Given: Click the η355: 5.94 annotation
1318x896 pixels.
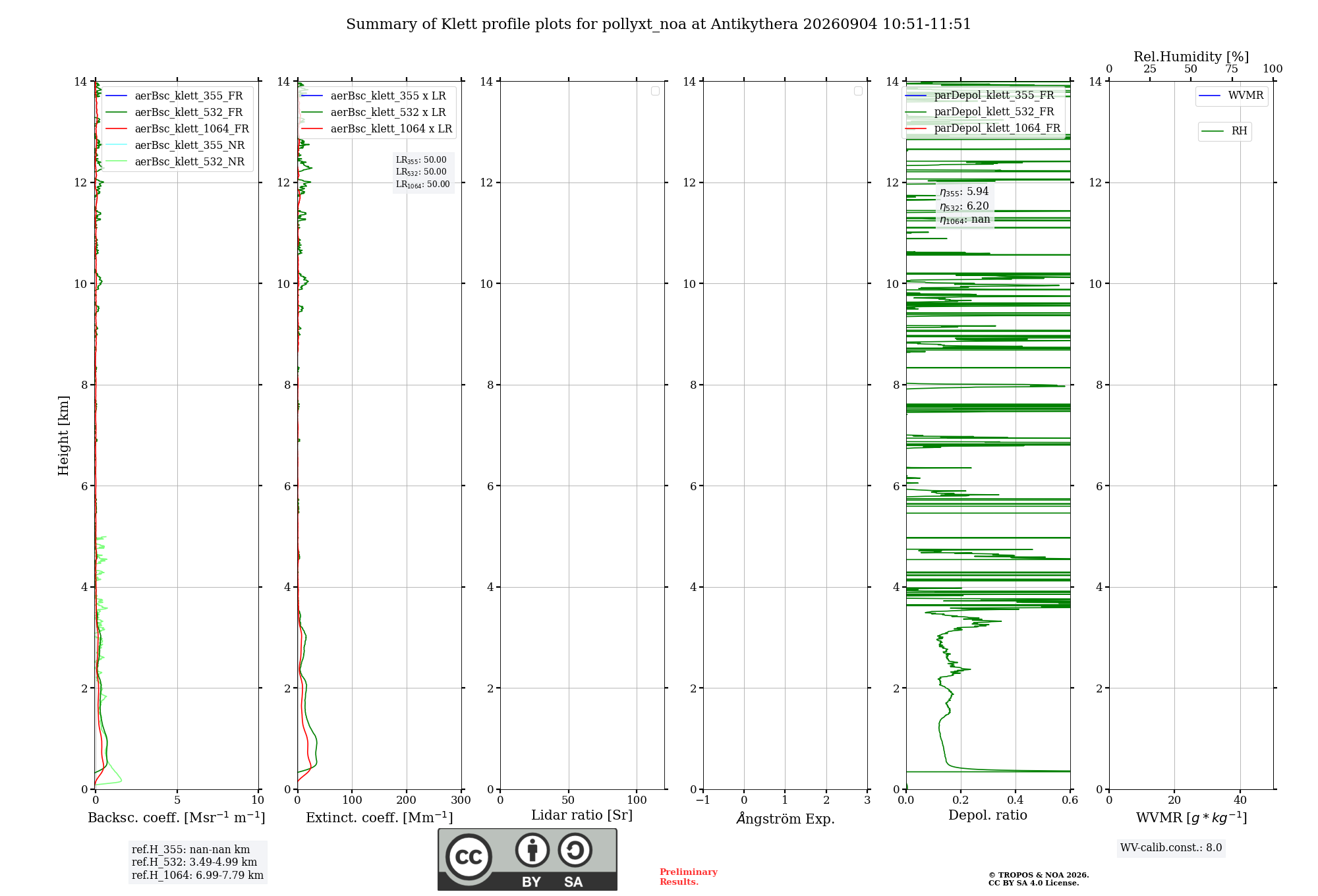Looking at the screenshot, I should click(964, 192).
